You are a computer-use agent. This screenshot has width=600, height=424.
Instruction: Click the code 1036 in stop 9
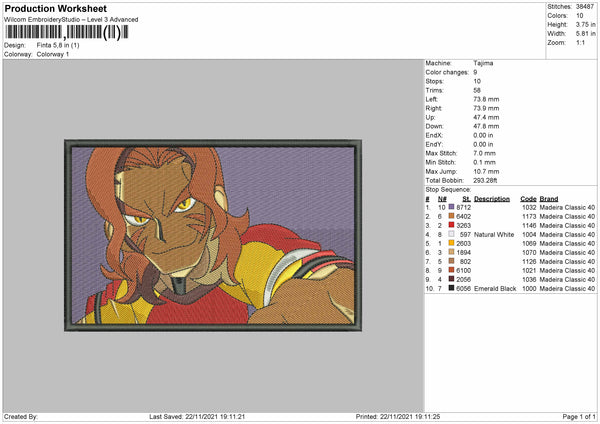pos(529,279)
